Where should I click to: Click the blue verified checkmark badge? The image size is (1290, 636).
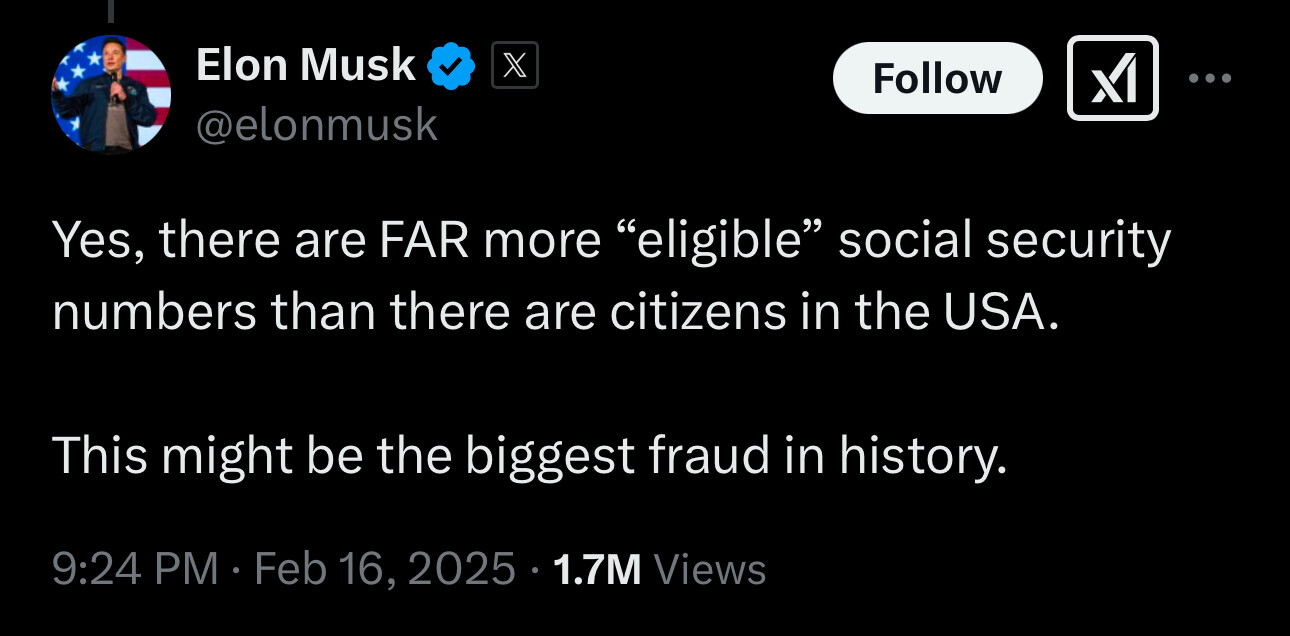[451, 67]
